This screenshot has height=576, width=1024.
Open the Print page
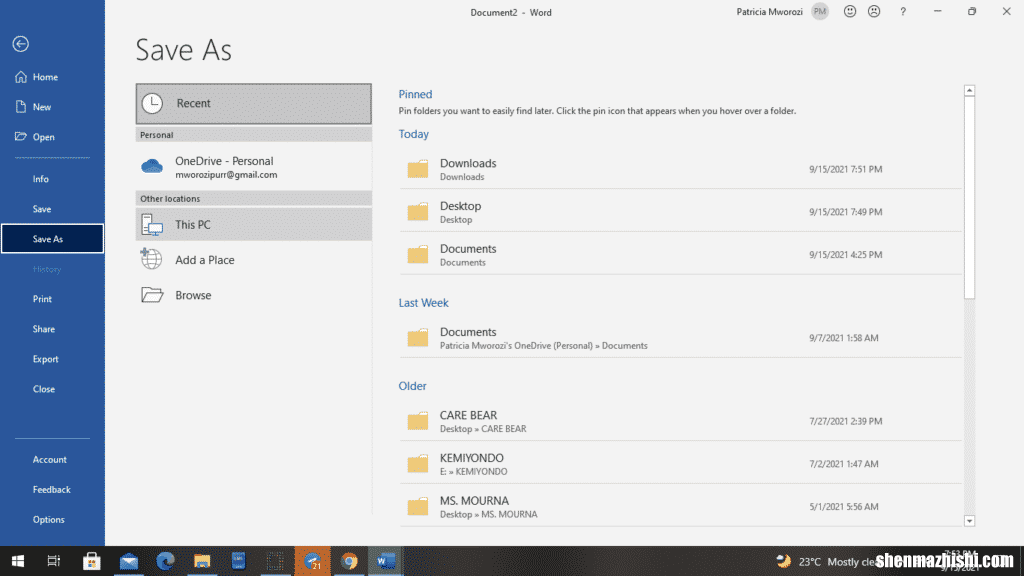point(52,299)
